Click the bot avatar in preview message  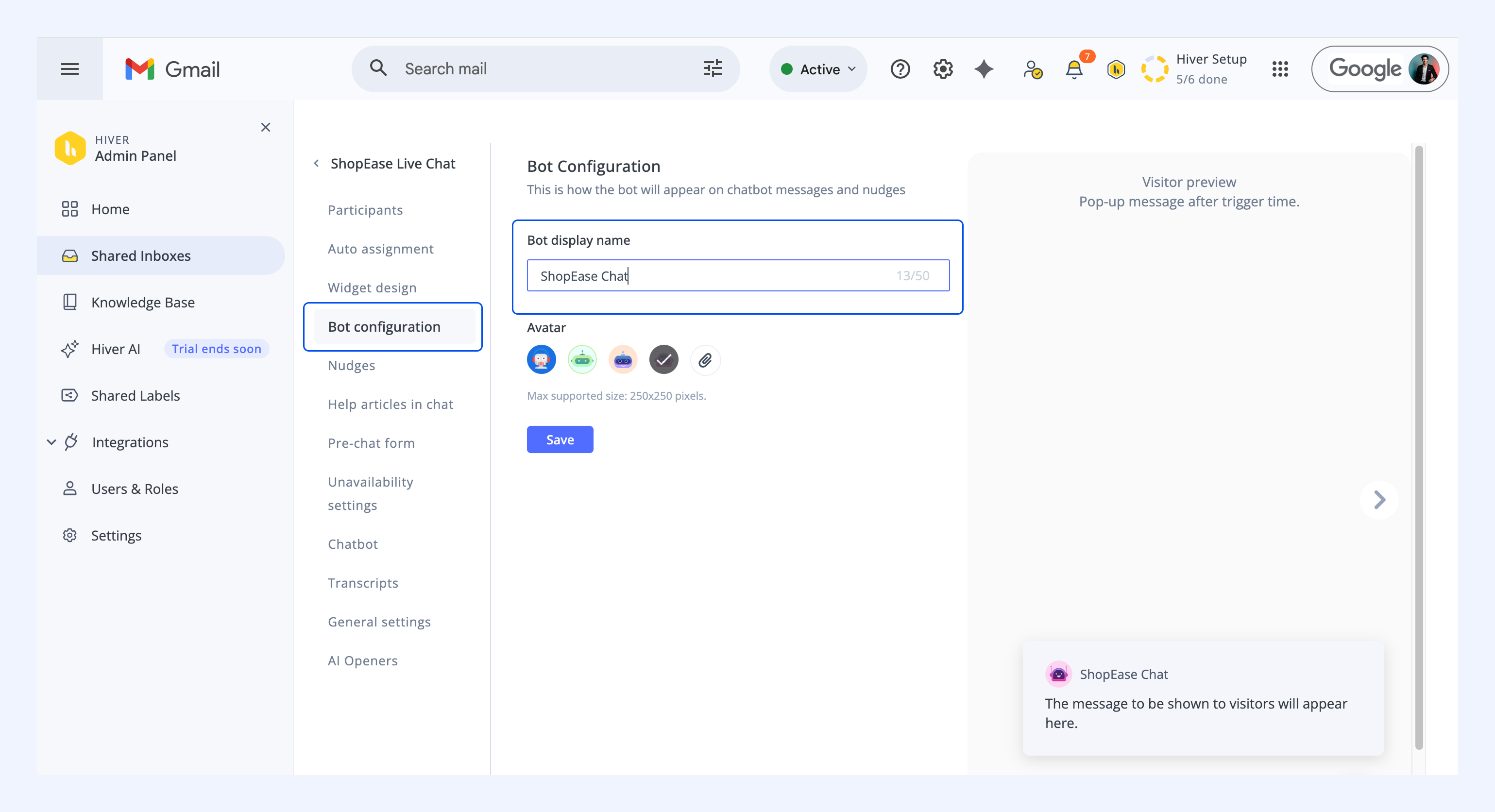[1058, 674]
